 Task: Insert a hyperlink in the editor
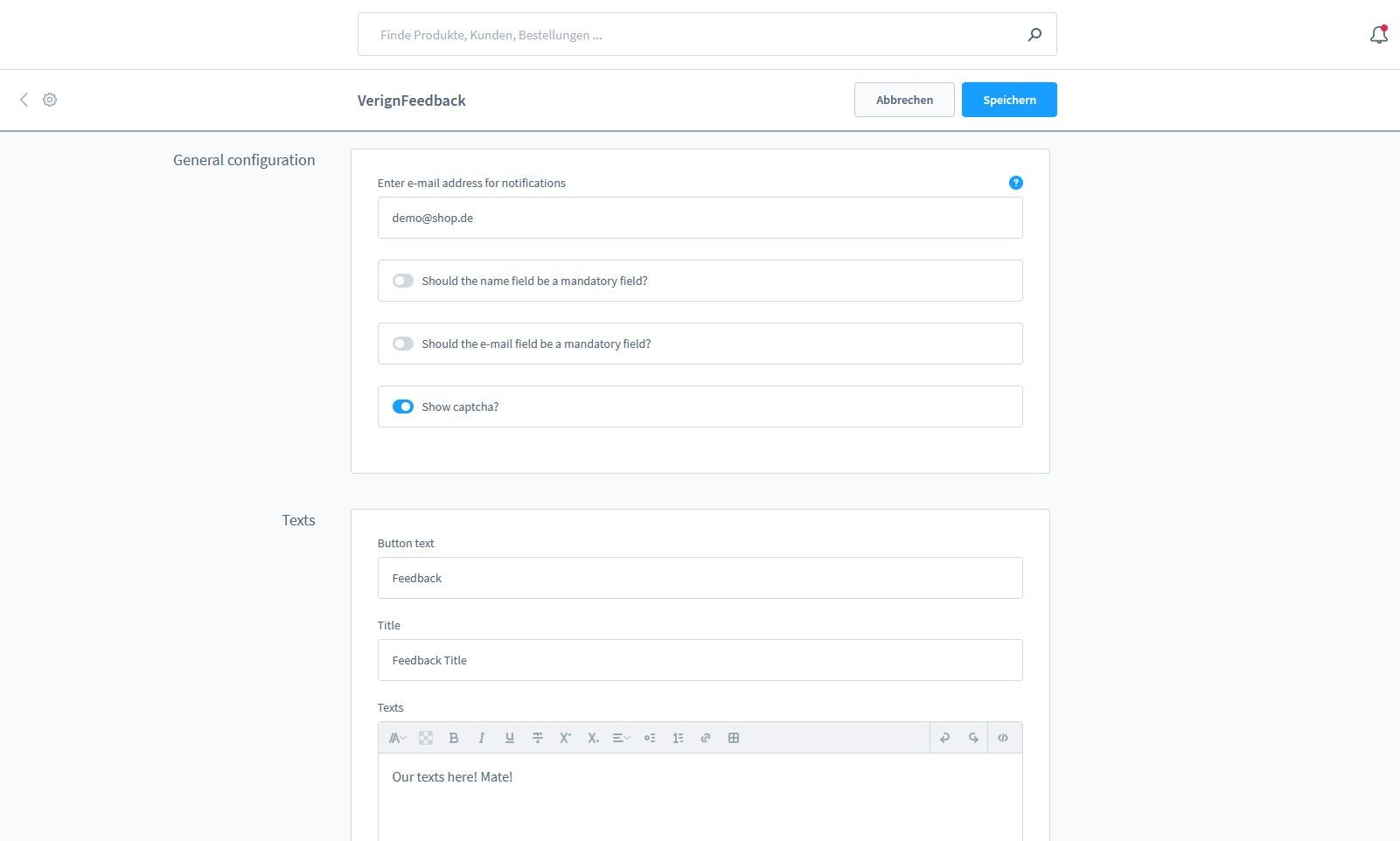[706, 738]
